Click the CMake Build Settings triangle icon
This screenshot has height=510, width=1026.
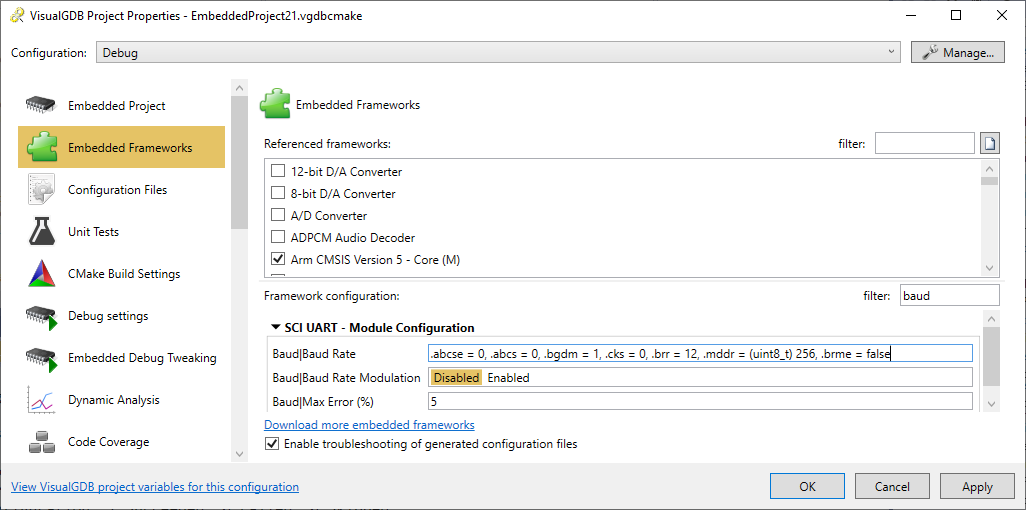pyautogui.click(x=40, y=274)
